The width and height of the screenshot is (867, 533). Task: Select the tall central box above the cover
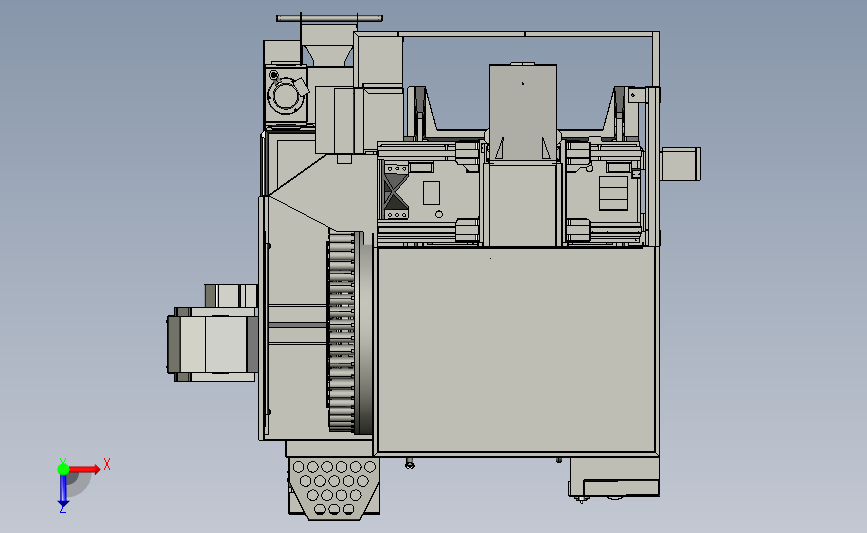pyautogui.click(x=523, y=113)
